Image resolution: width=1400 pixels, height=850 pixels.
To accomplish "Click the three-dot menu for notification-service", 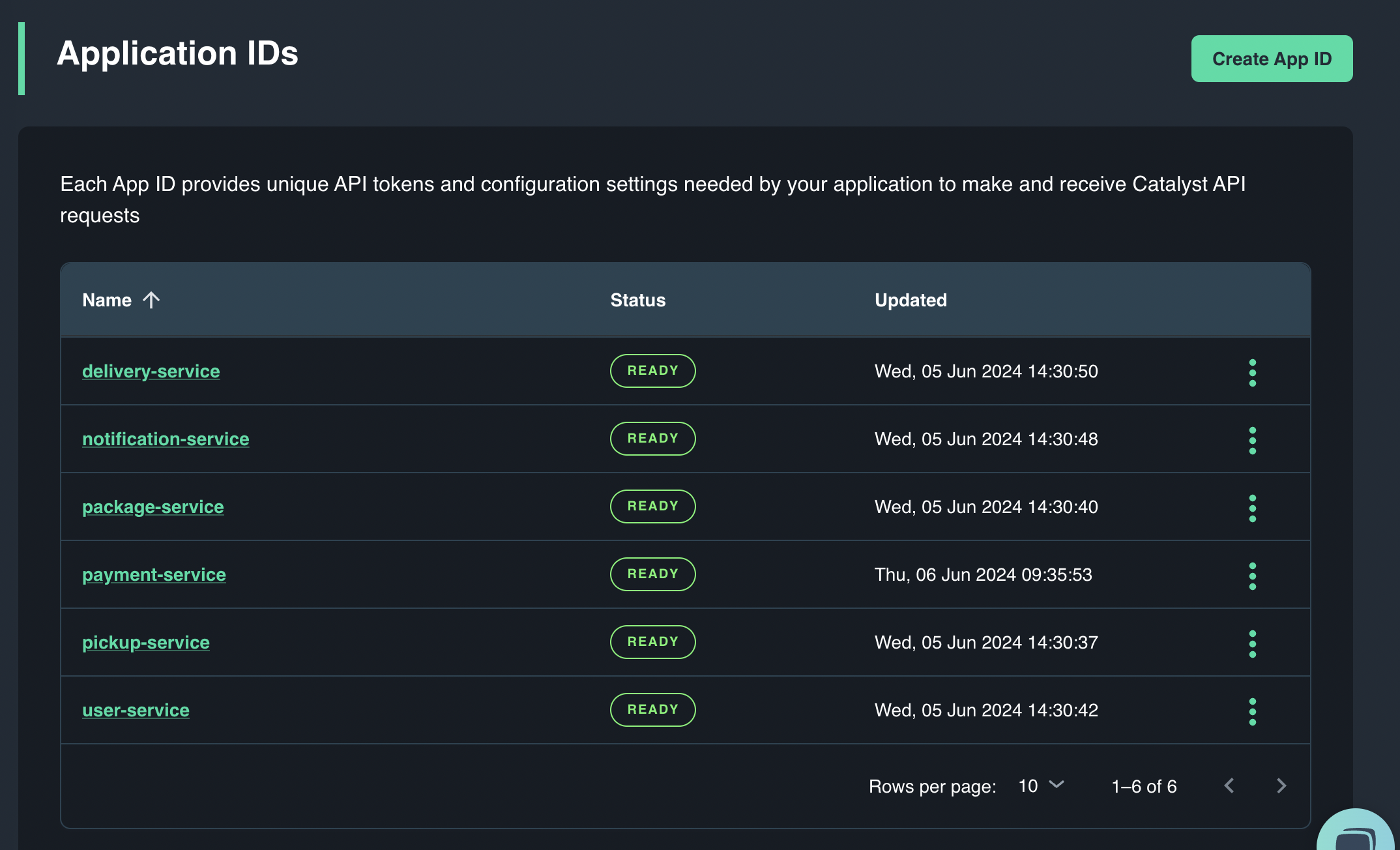I will tap(1252, 438).
